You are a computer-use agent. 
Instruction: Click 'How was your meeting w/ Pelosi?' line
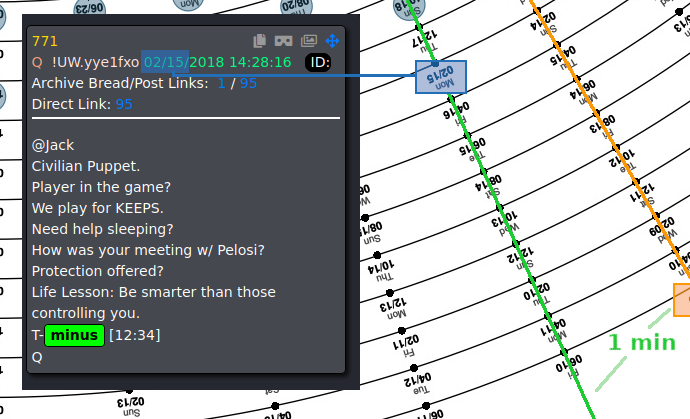(148, 250)
